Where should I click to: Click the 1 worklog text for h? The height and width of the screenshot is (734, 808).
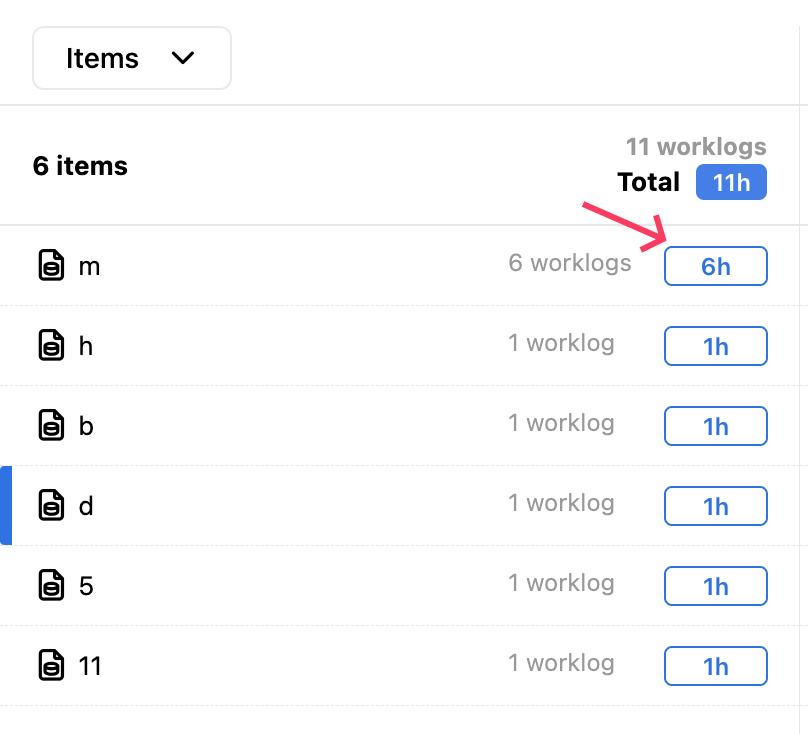tap(561, 343)
